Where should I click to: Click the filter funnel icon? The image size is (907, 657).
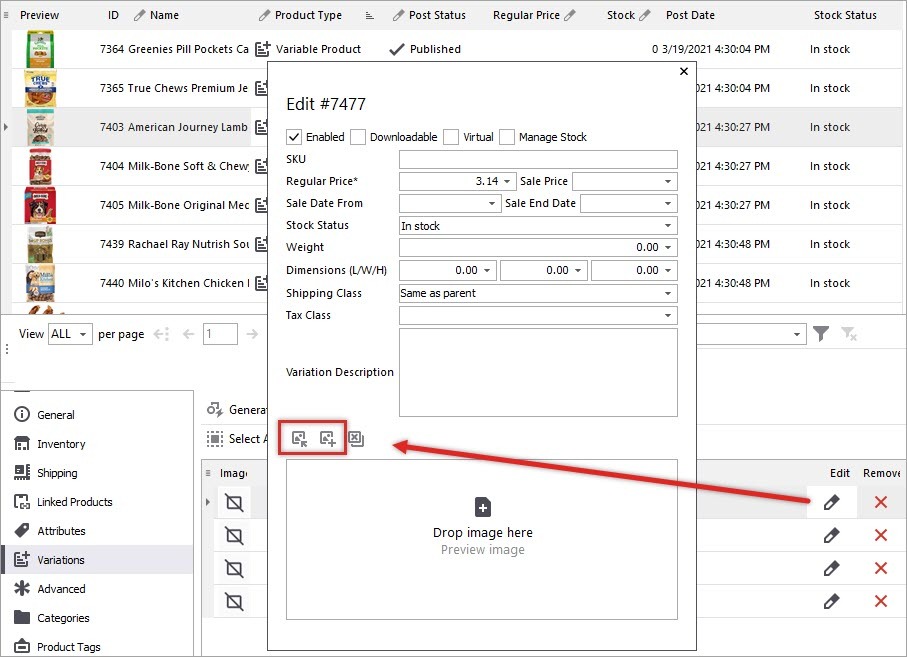(821, 334)
